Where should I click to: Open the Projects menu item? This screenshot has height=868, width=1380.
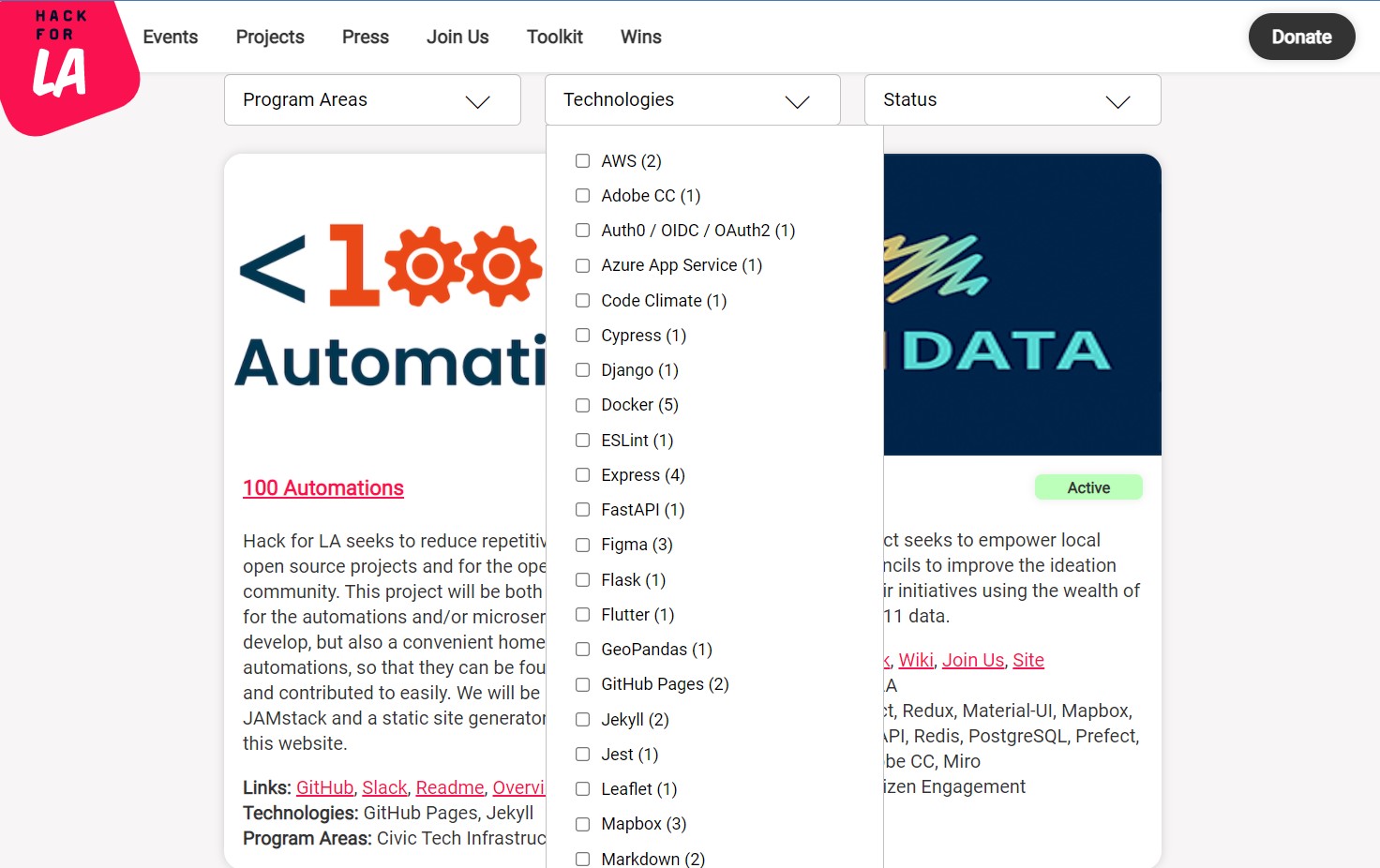[x=270, y=37]
